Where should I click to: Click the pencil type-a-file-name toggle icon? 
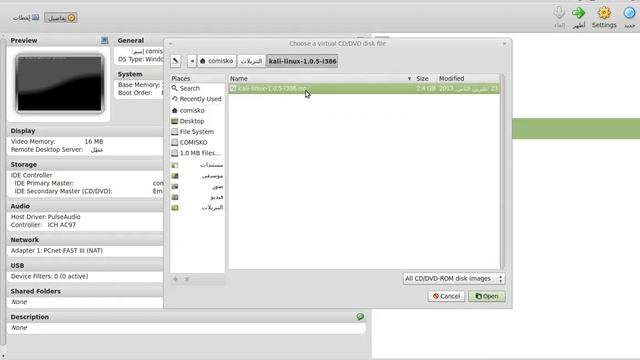click(x=176, y=61)
